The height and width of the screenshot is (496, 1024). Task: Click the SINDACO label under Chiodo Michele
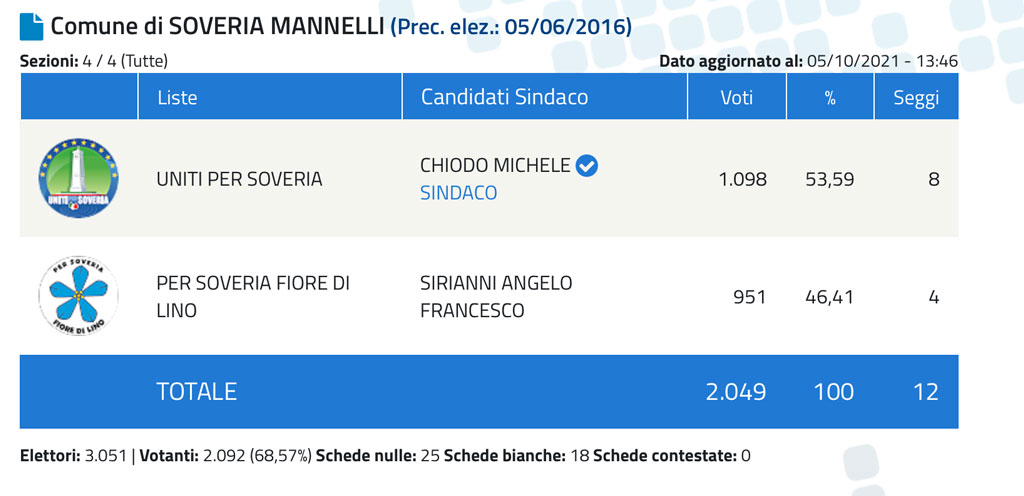(458, 193)
